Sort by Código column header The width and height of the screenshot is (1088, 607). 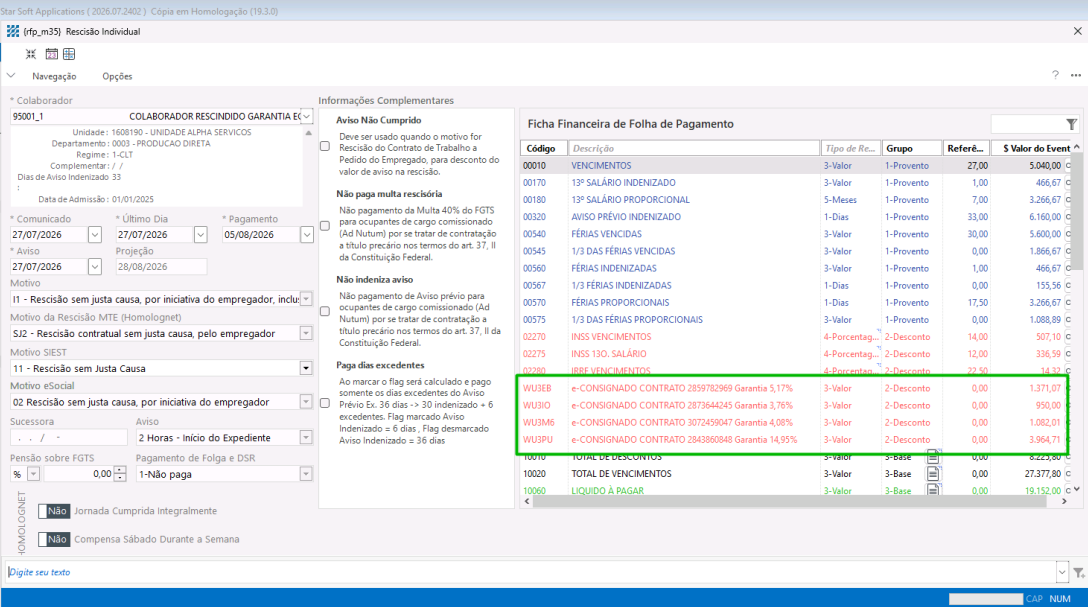click(x=544, y=148)
